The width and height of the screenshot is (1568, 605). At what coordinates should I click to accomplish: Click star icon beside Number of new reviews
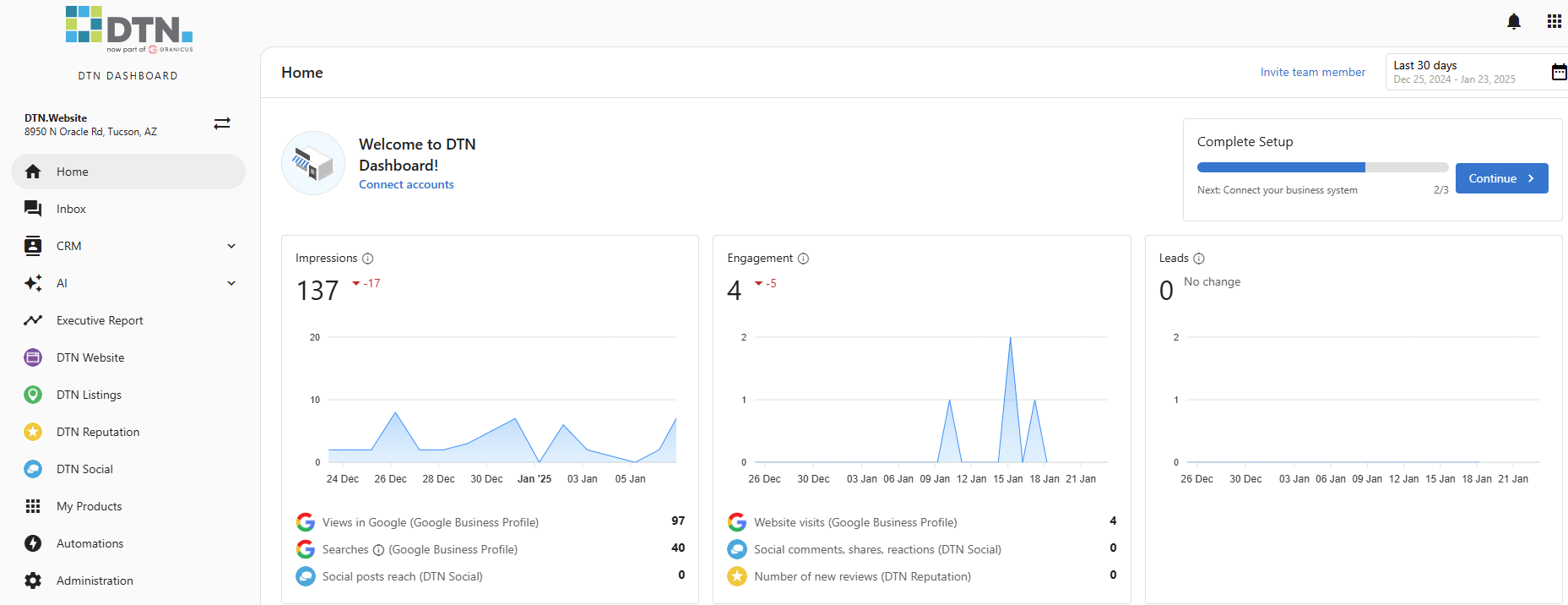point(737,576)
